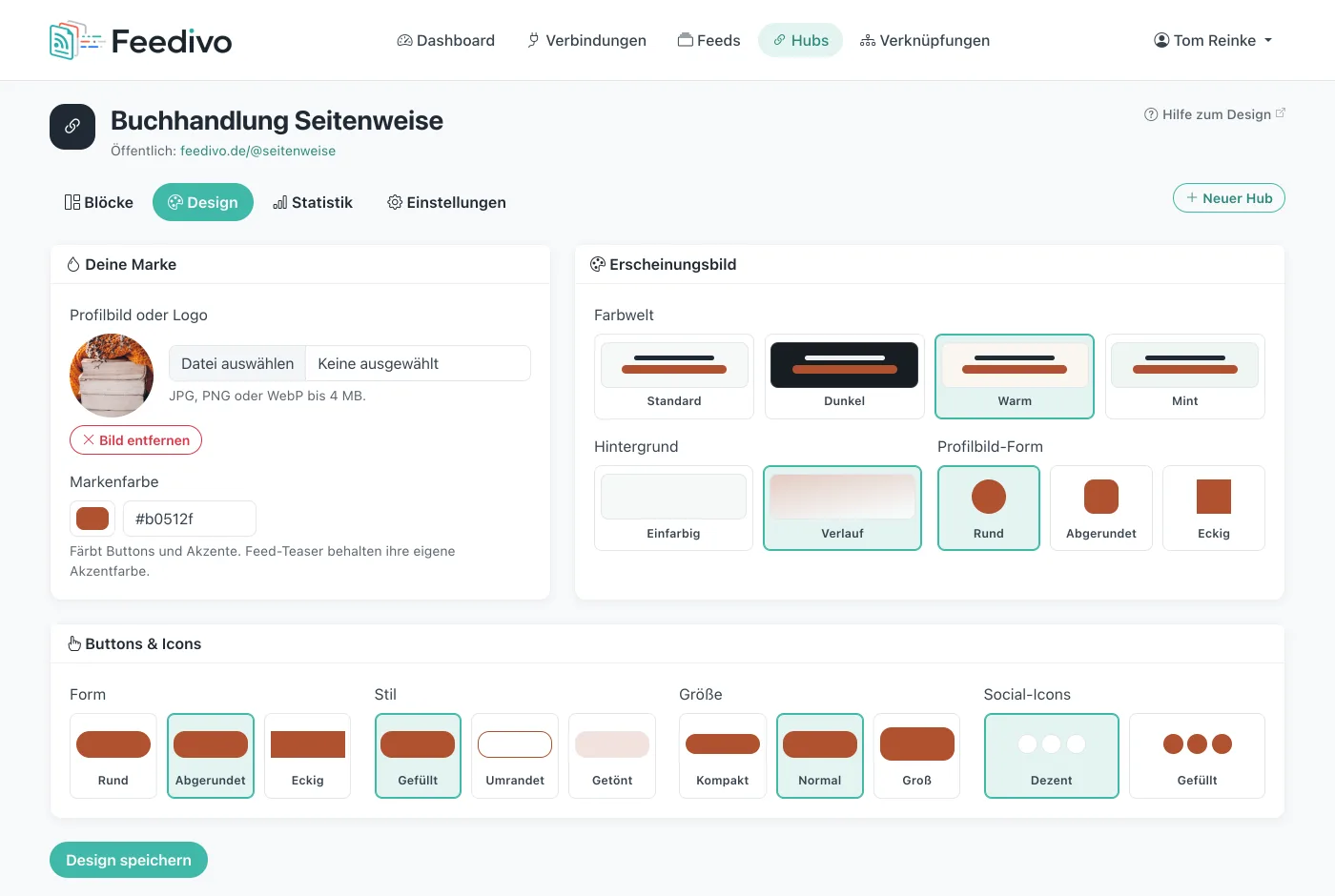This screenshot has width=1335, height=896.
Task: Select the Design tab
Action: [x=203, y=202]
